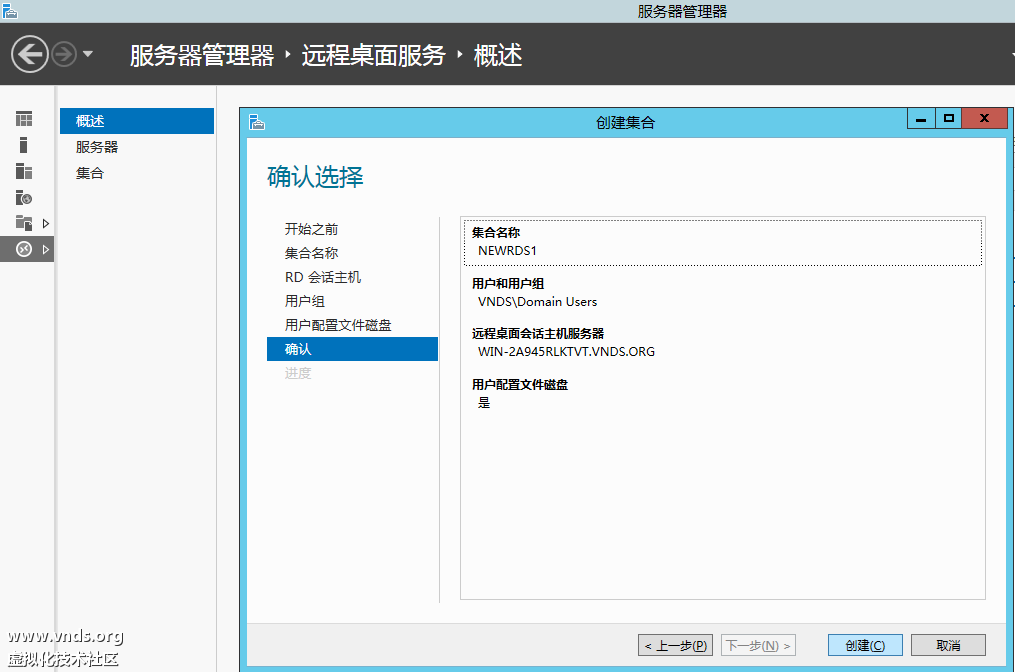Screen dimensions: 1015x672
Task: Click the 集合名称 heading in the summary
Action: [496, 232]
